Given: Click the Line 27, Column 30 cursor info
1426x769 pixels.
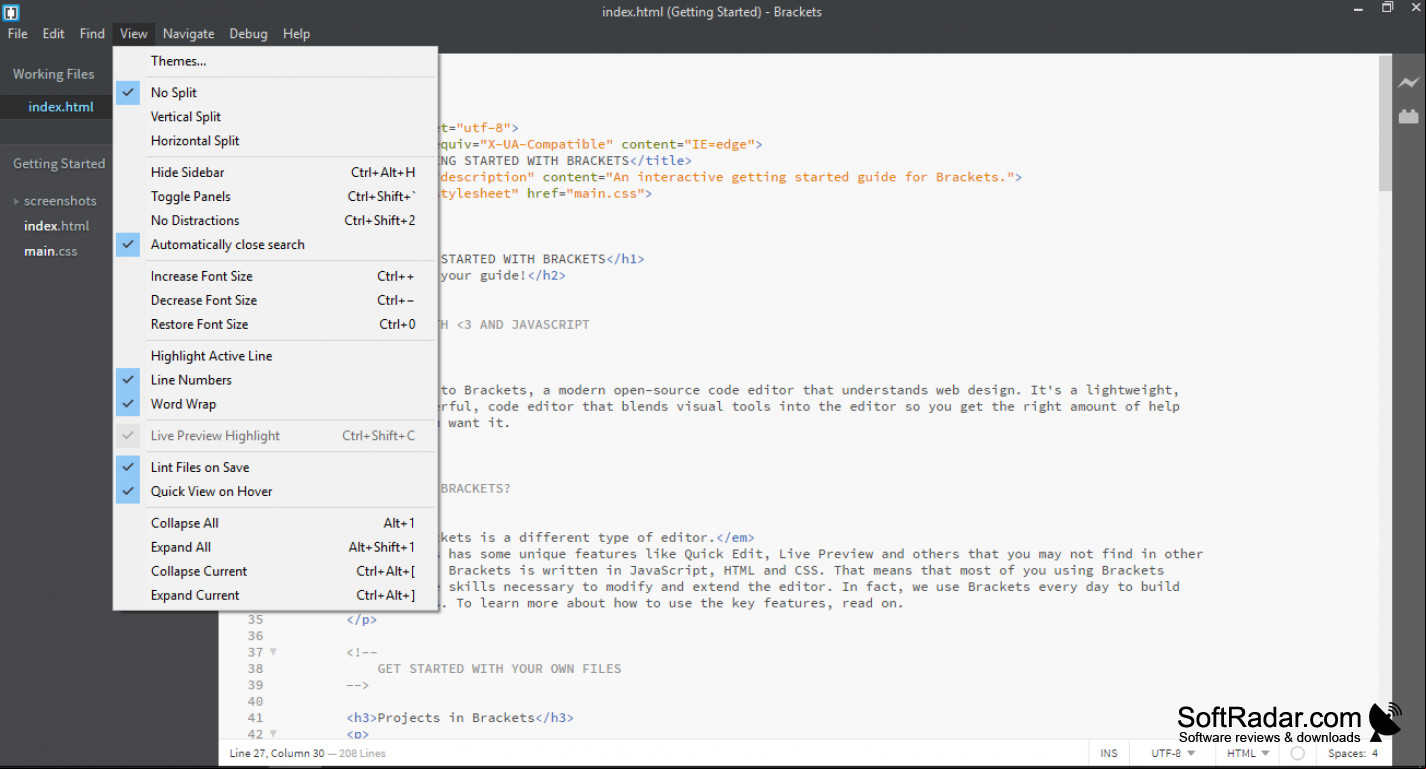Looking at the screenshot, I should pos(277,753).
